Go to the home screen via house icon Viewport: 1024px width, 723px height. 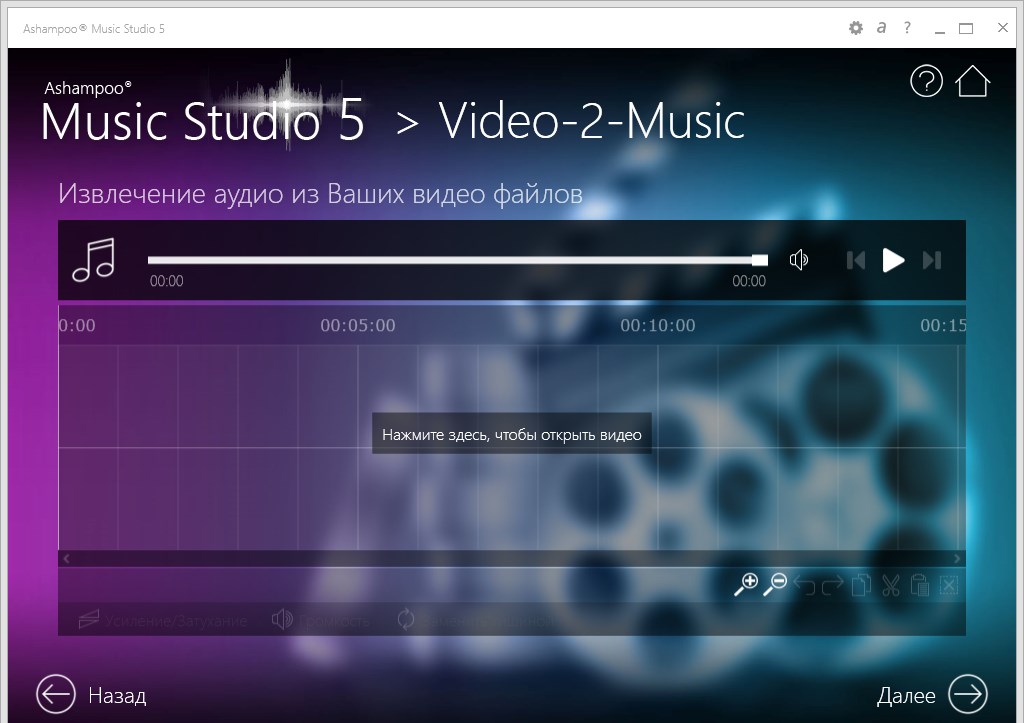[x=972, y=81]
